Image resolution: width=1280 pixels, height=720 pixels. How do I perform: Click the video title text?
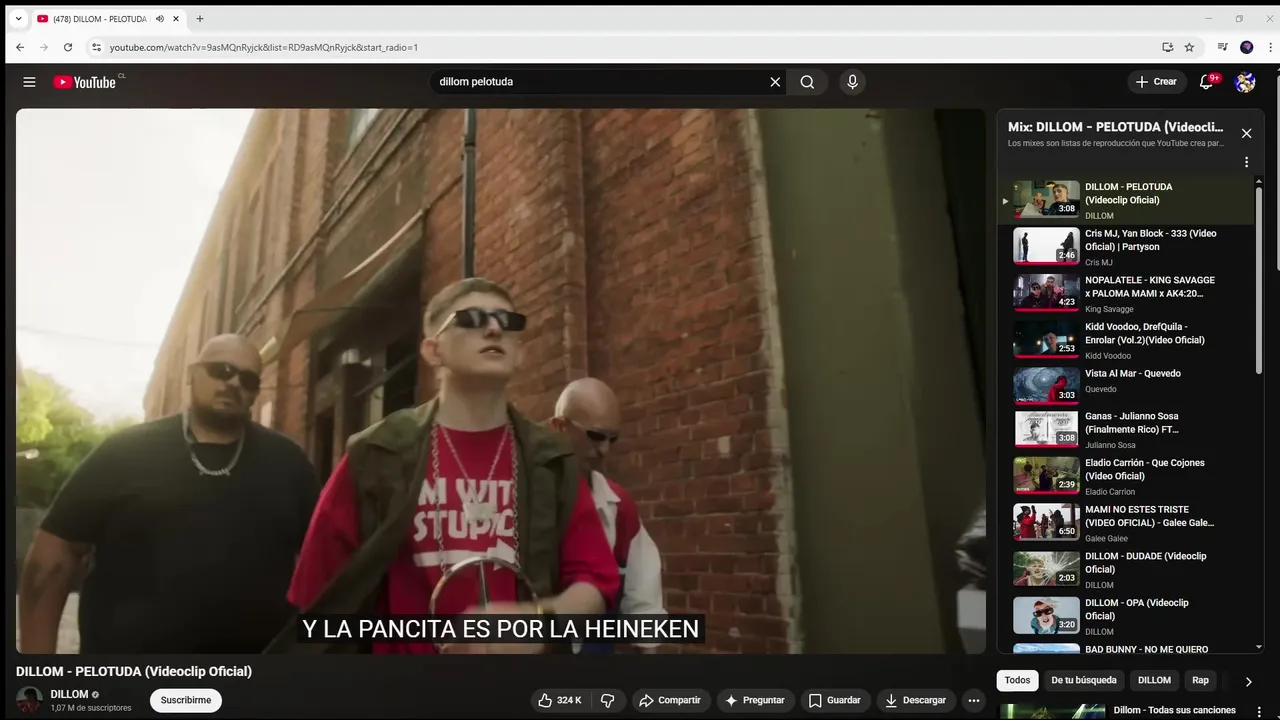[x=134, y=671]
